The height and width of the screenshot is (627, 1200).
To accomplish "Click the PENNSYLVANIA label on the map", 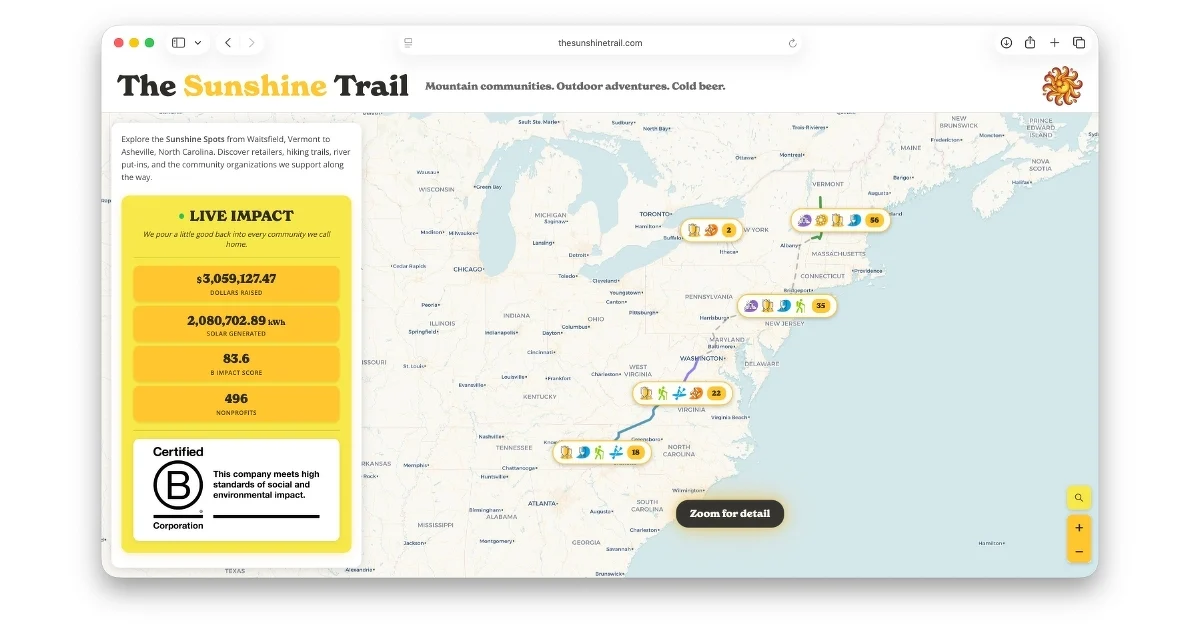I will coord(709,297).
